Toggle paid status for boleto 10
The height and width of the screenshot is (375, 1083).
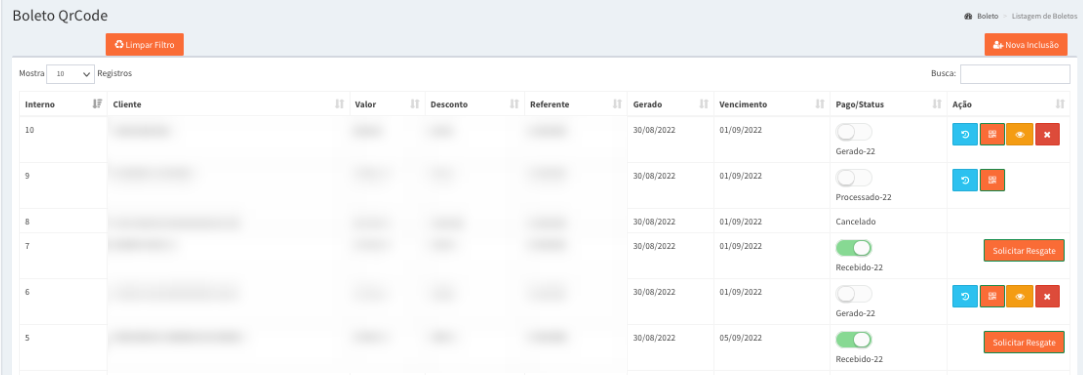click(854, 133)
